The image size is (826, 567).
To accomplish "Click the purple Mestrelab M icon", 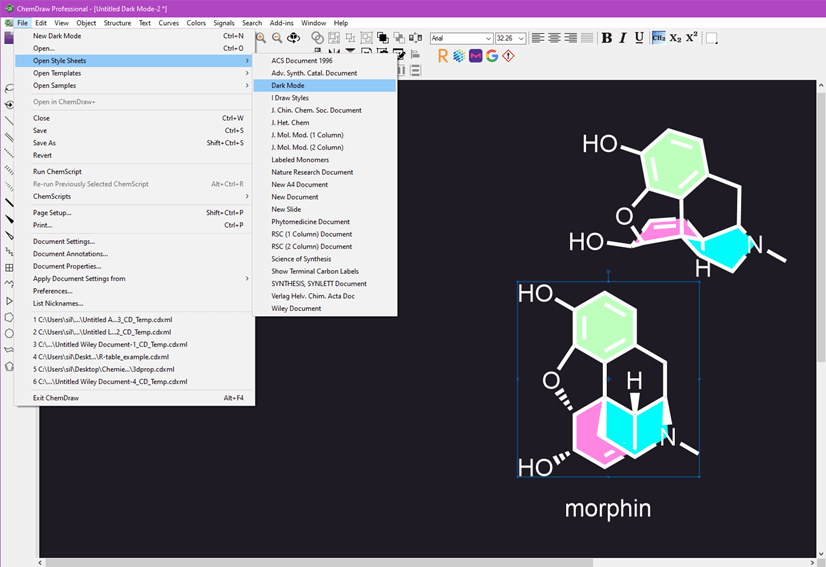I will coord(475,56).
